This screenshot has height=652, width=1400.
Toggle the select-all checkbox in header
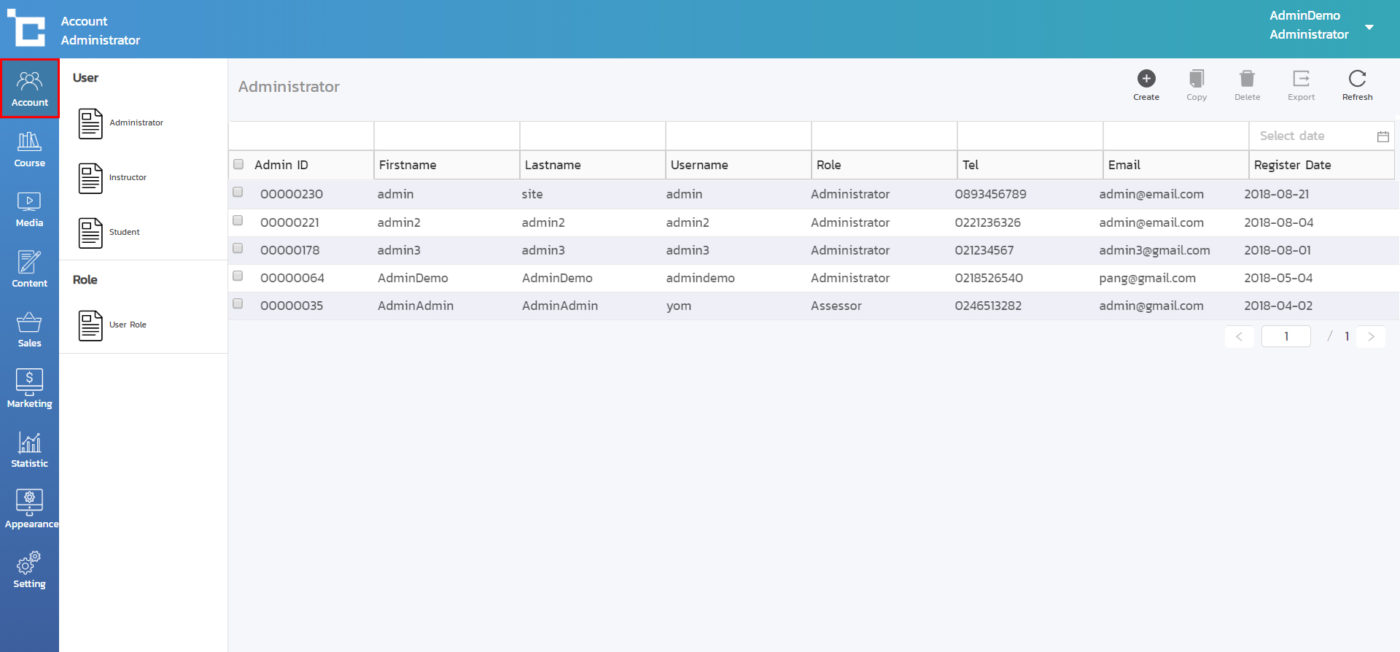238,164
